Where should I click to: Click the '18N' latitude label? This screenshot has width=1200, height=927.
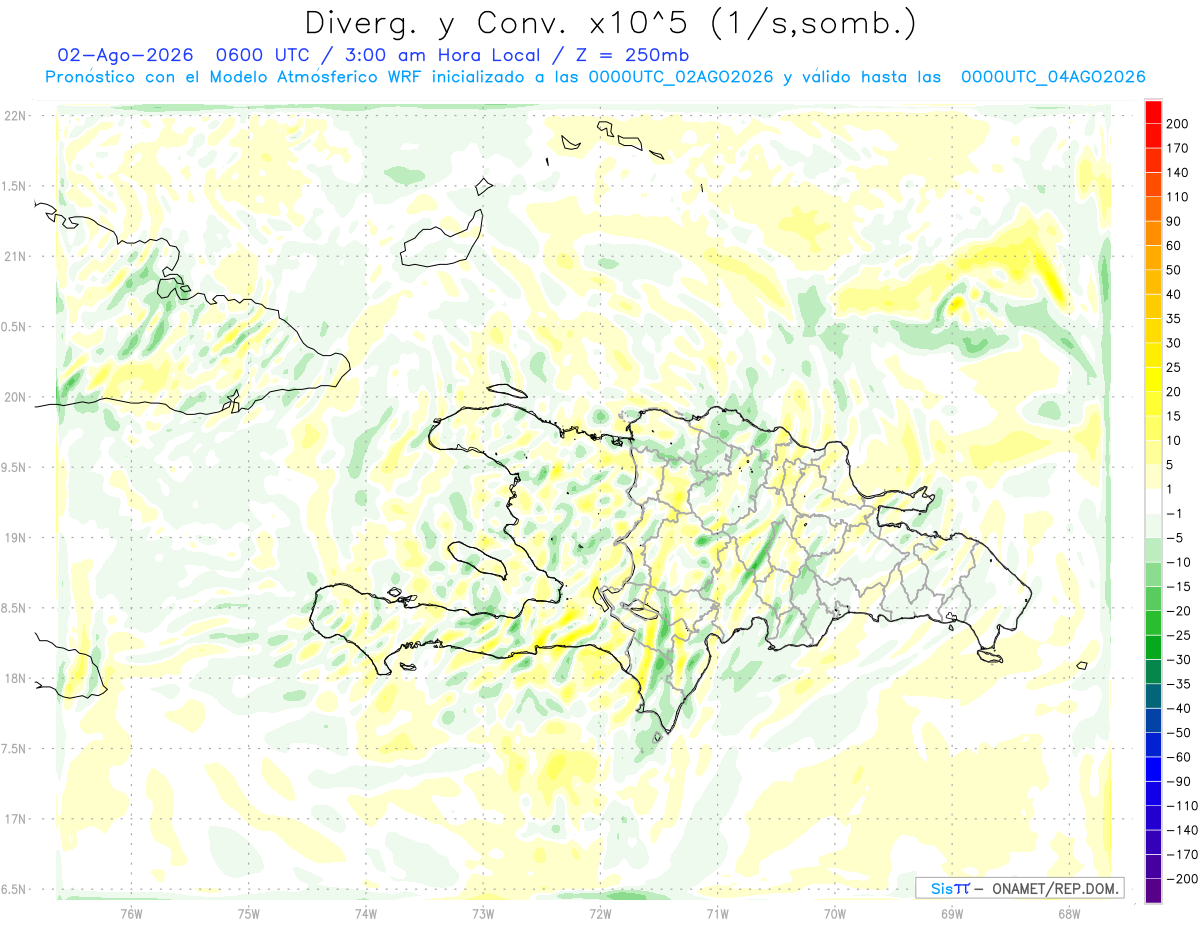point(14,678)
